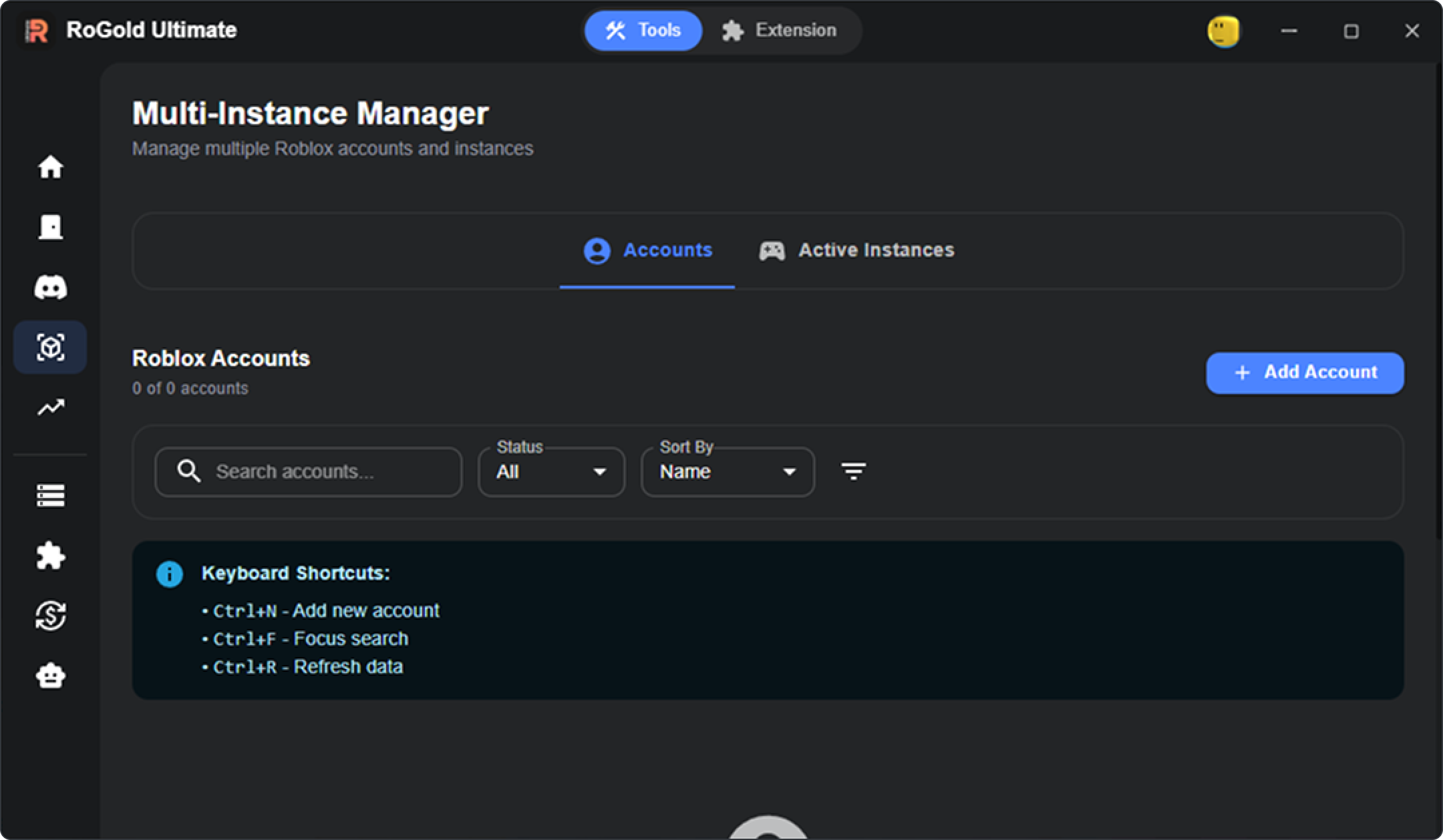Switch to the Tools tab
This screenshot has height=840, width=1443.
pos(643,31)
